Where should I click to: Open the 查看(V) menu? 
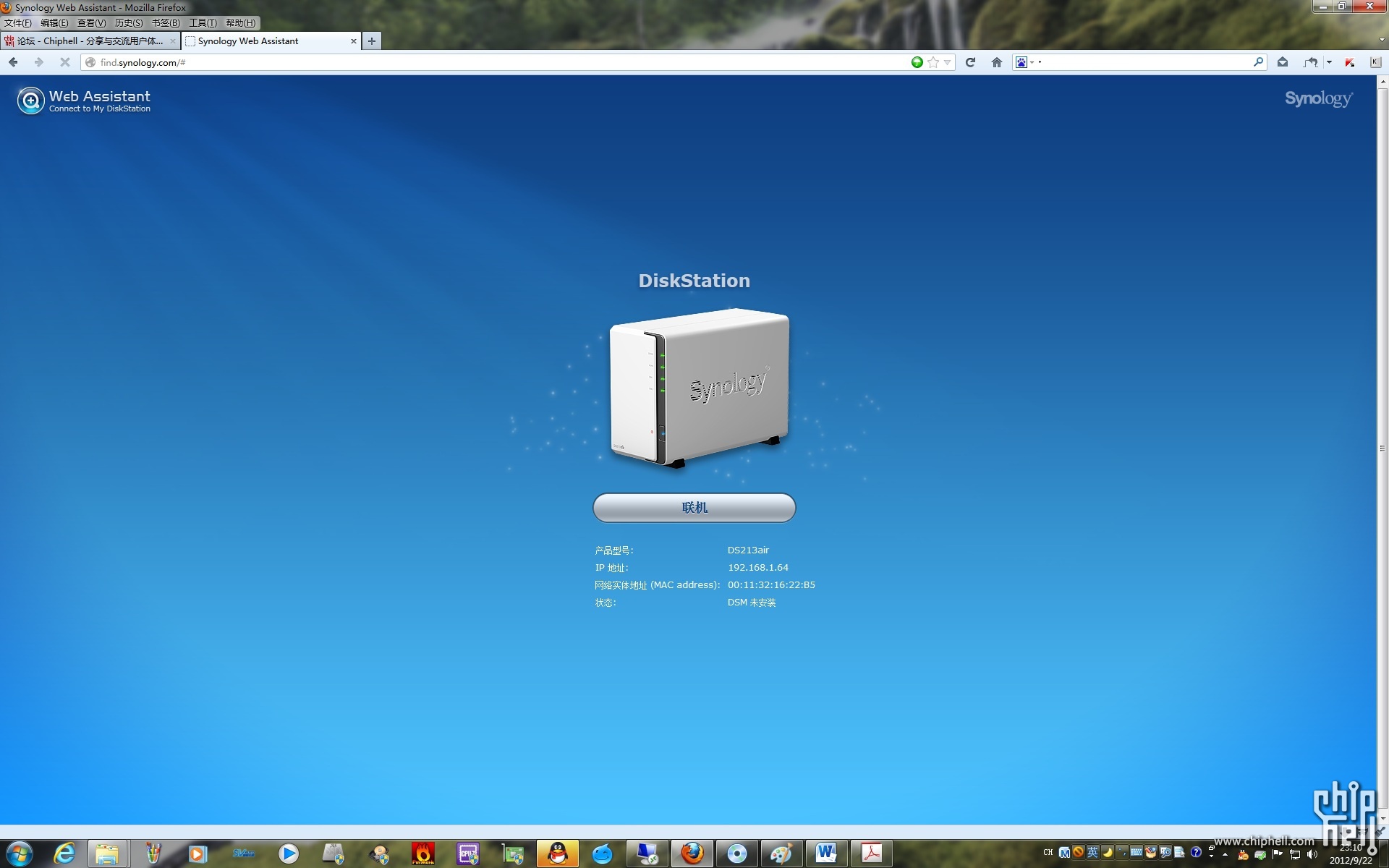pos(92,23)
